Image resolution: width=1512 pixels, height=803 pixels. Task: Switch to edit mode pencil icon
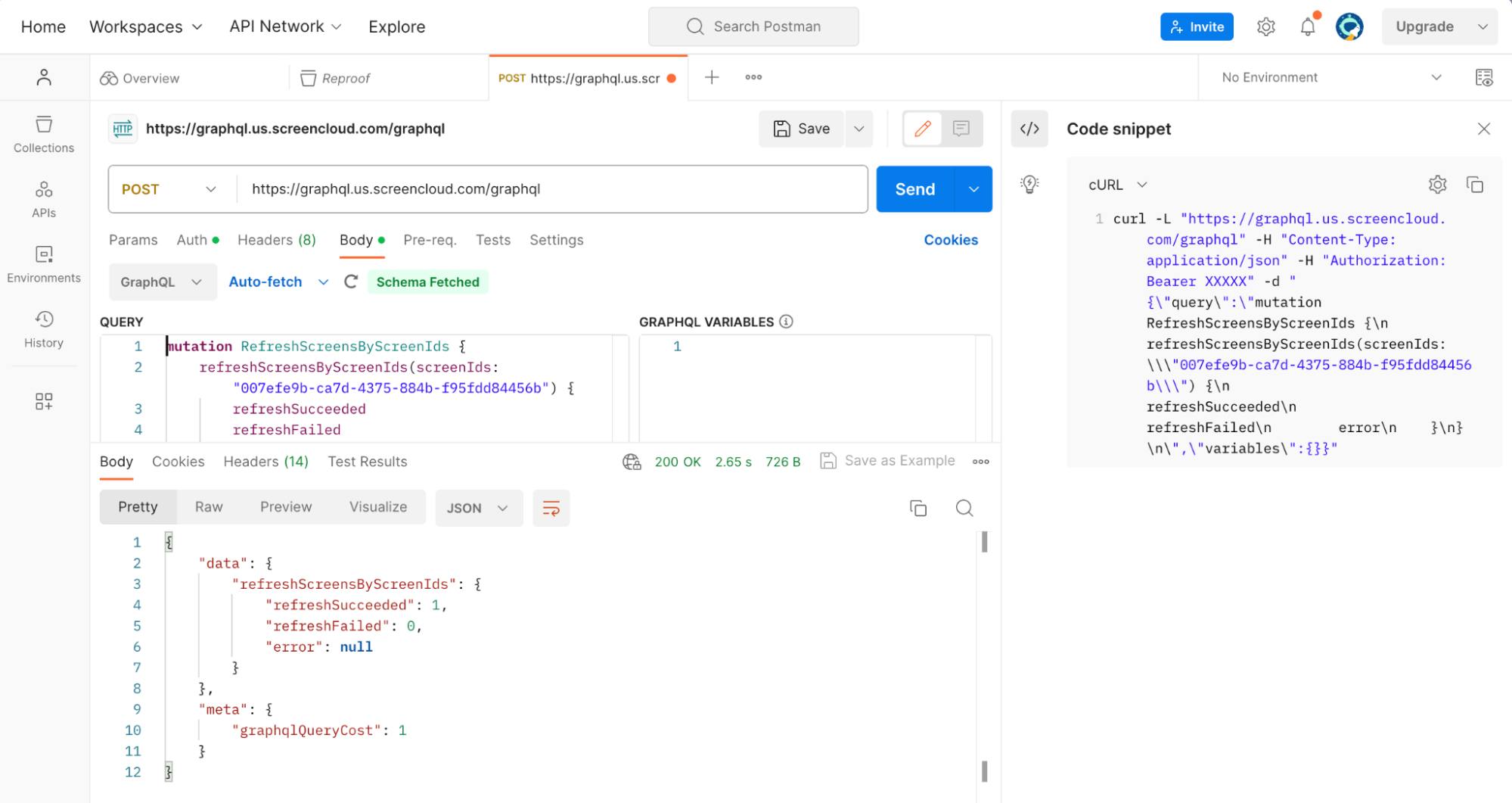click(923, 129)
